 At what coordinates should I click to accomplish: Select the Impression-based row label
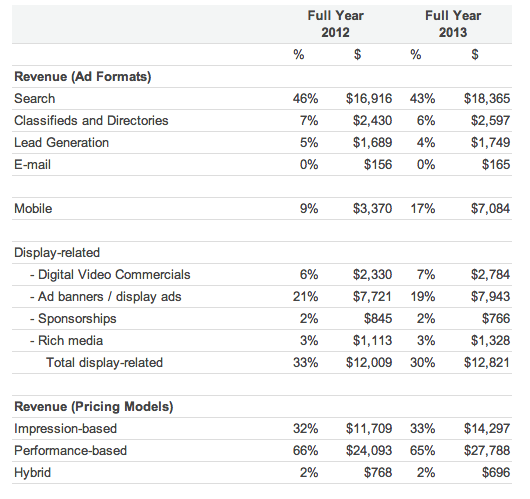point(66,429)
